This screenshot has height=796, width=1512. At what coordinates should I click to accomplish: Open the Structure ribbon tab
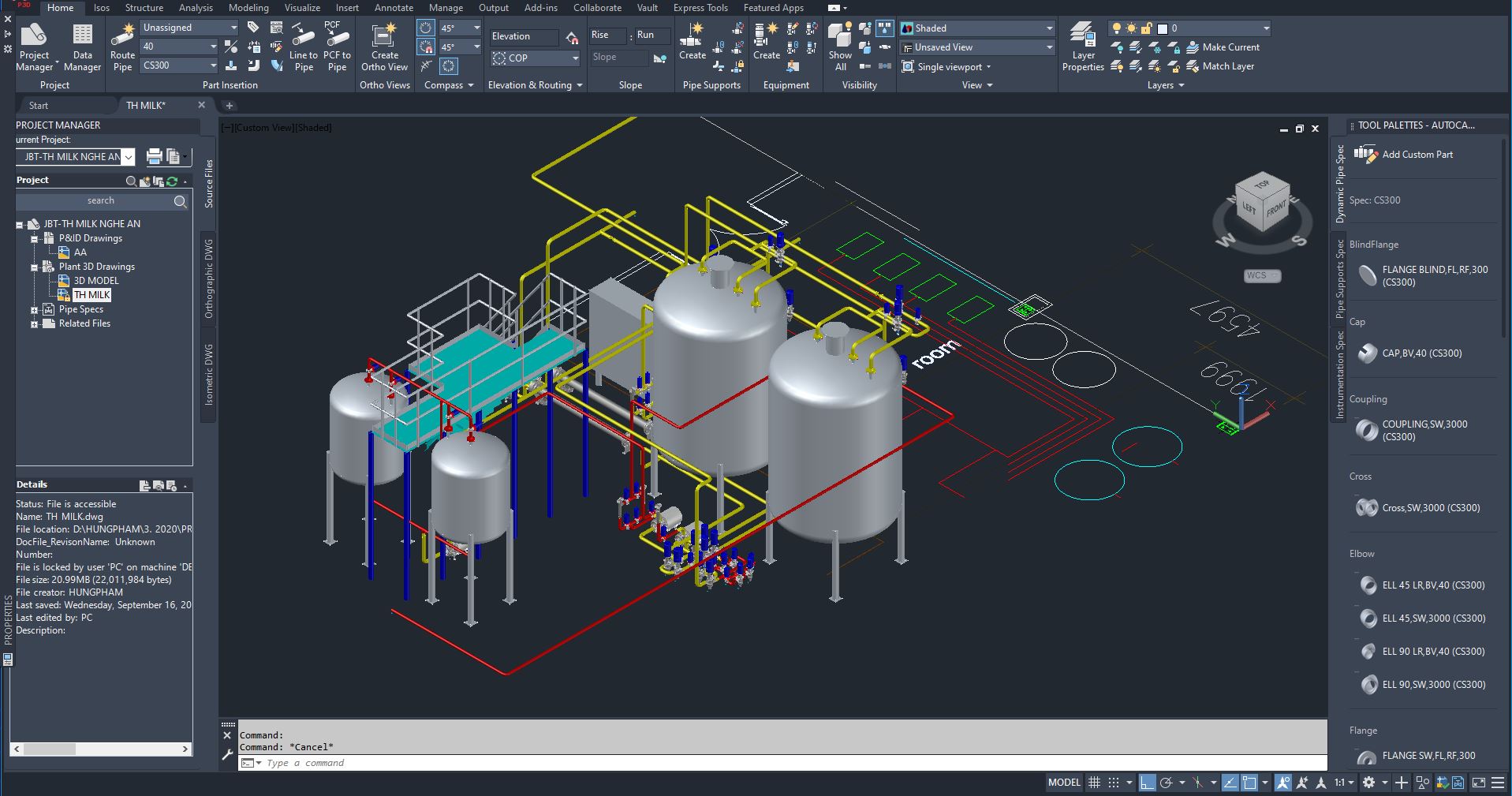coord(144,8)
